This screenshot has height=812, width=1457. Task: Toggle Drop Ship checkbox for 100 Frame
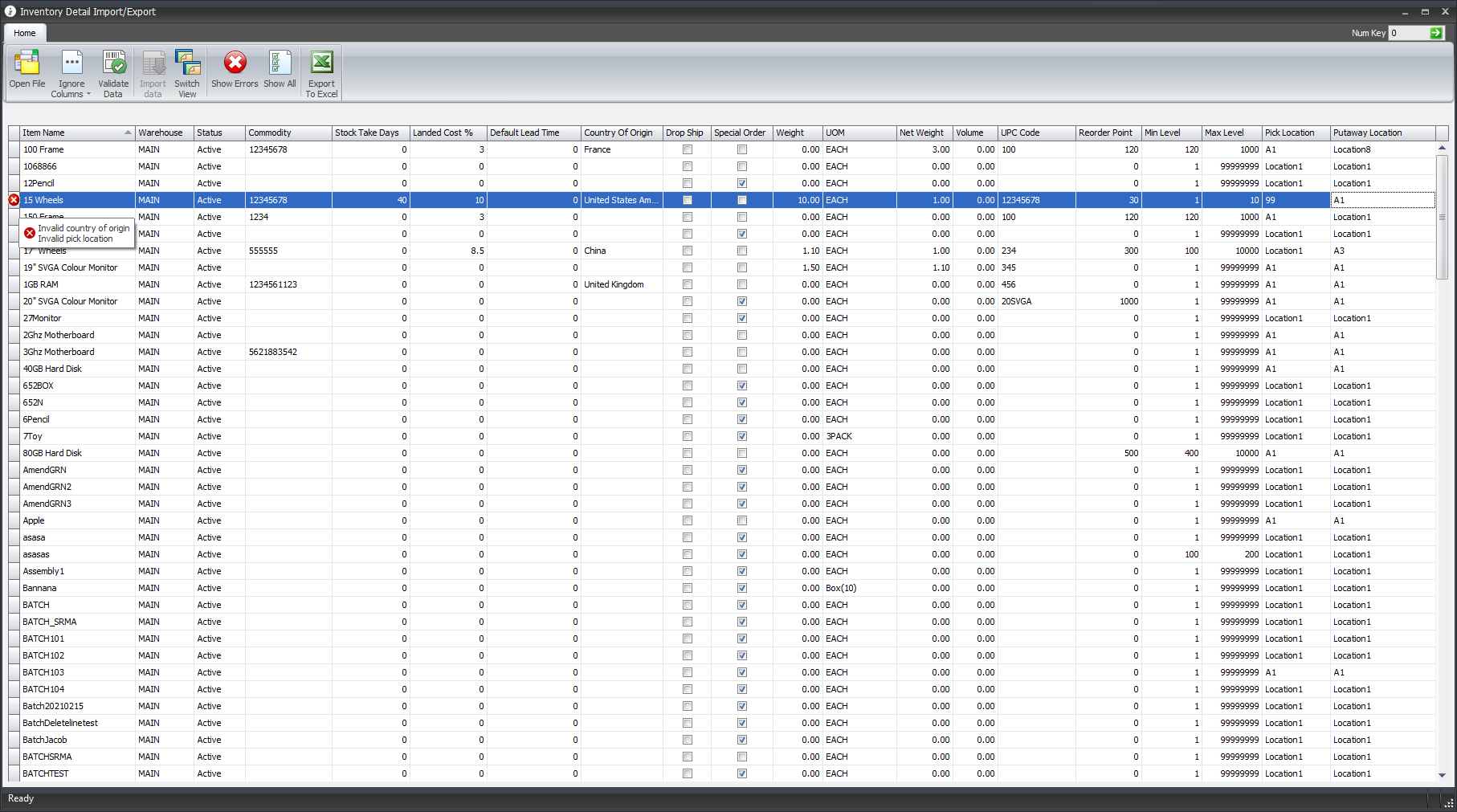click(x=688, y=149)
